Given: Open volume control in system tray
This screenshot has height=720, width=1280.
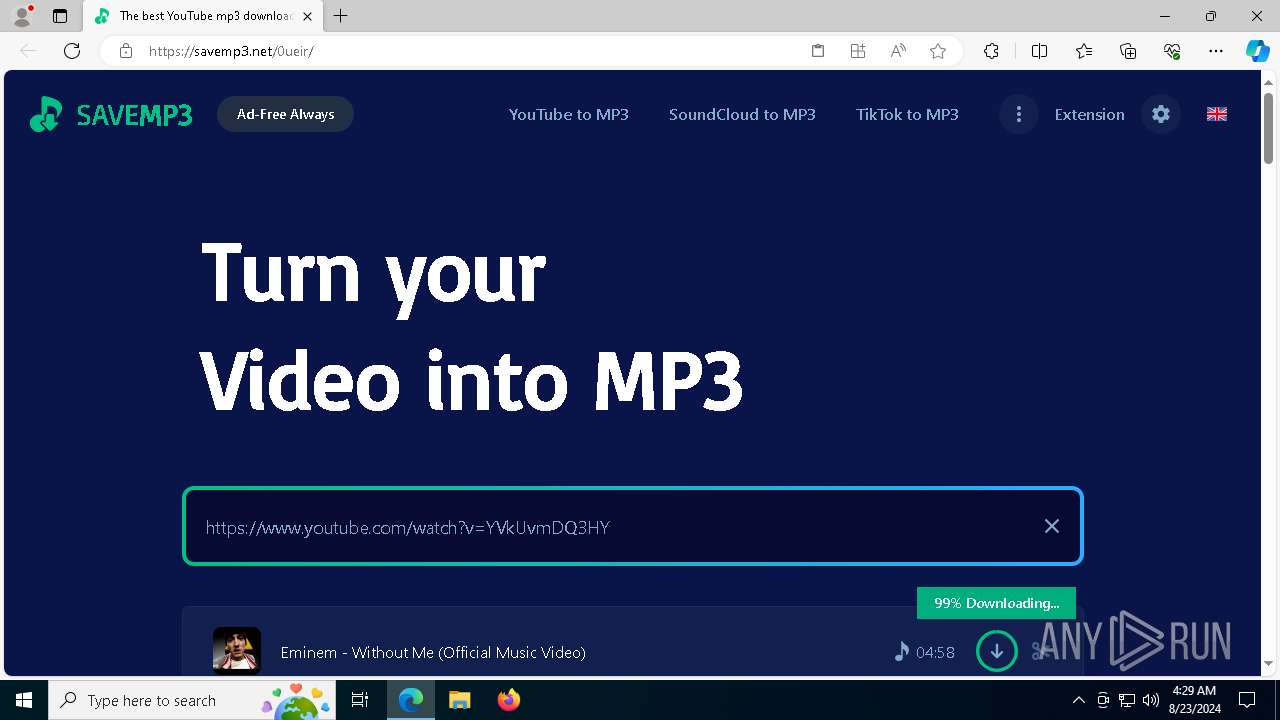Looking at the screenshot, I should [1150, 700].
